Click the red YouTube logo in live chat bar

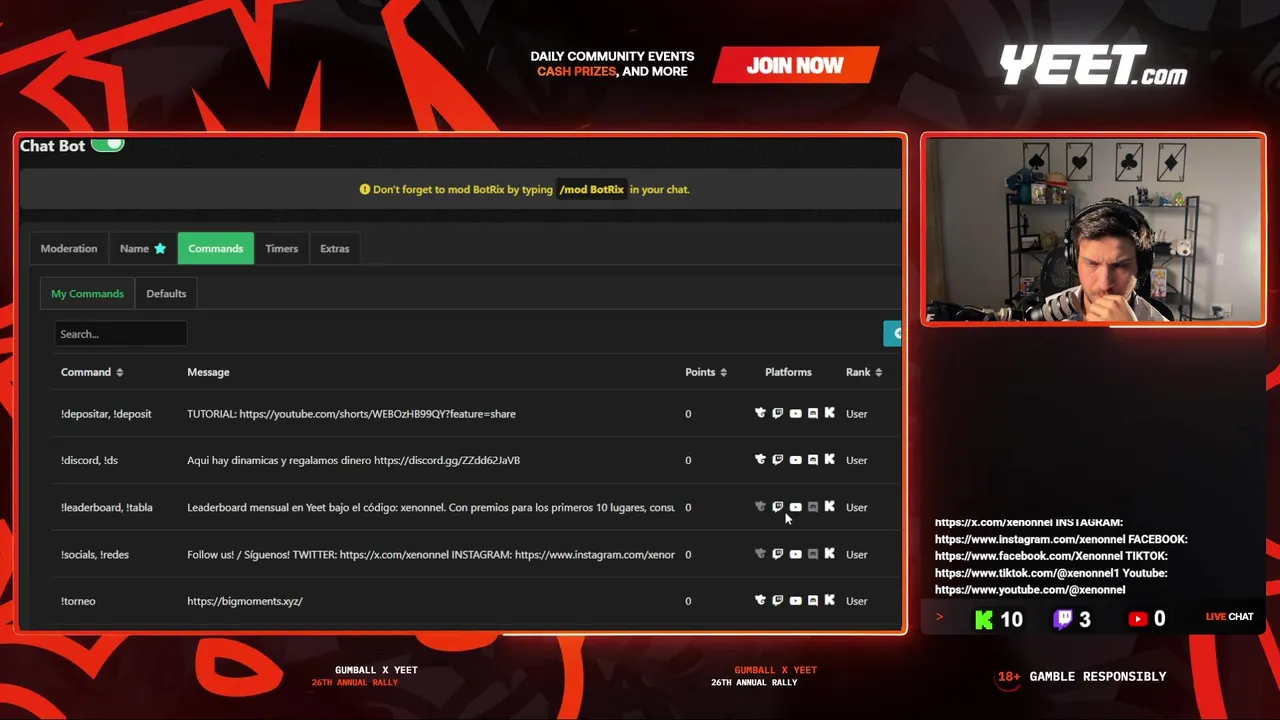click(1137, 619)
